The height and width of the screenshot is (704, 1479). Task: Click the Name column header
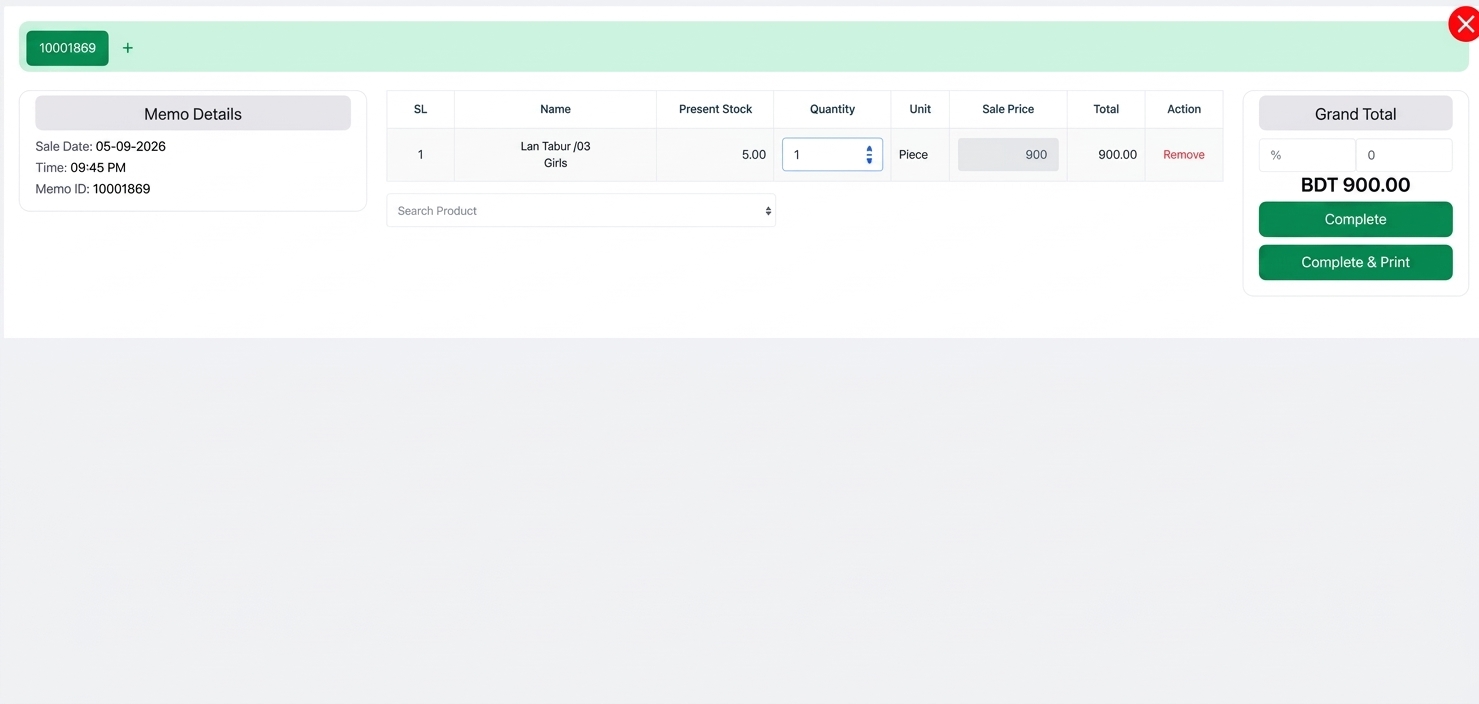555,109
